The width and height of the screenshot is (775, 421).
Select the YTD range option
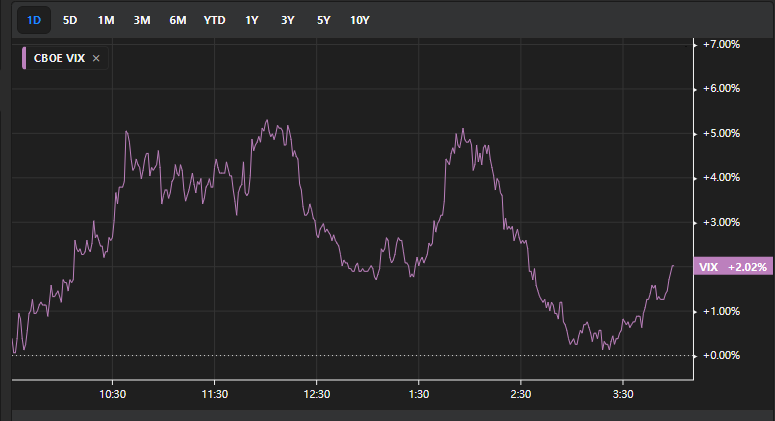tap(214, 20)
